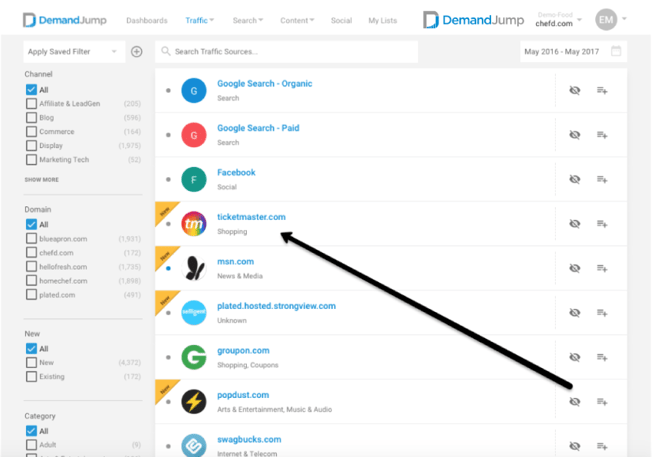Hide the Google Search - Organic source

pyautogui.click(x=575, y=90)
